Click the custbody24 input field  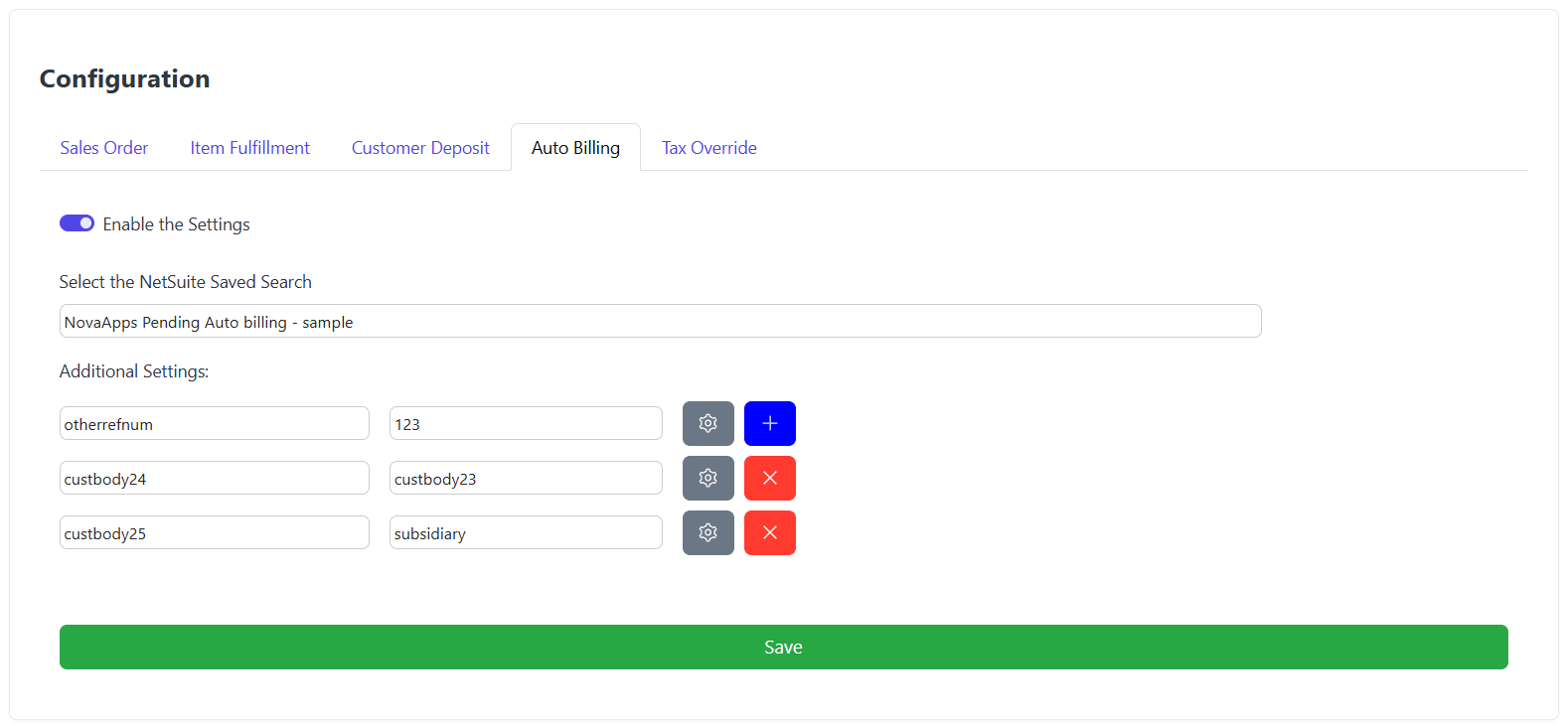214,479
